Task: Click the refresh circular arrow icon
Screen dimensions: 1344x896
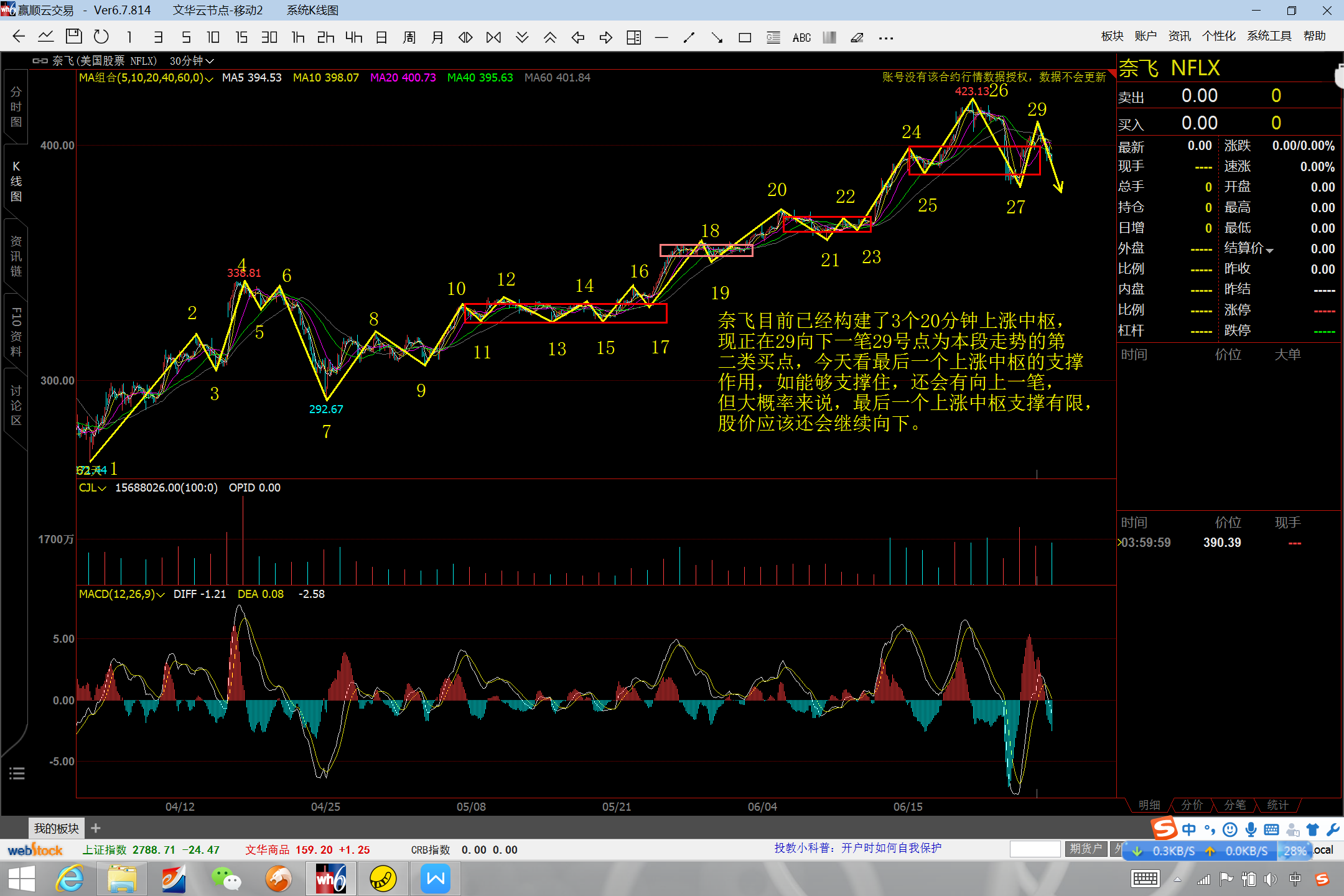Action: click(x=101, y=37)
